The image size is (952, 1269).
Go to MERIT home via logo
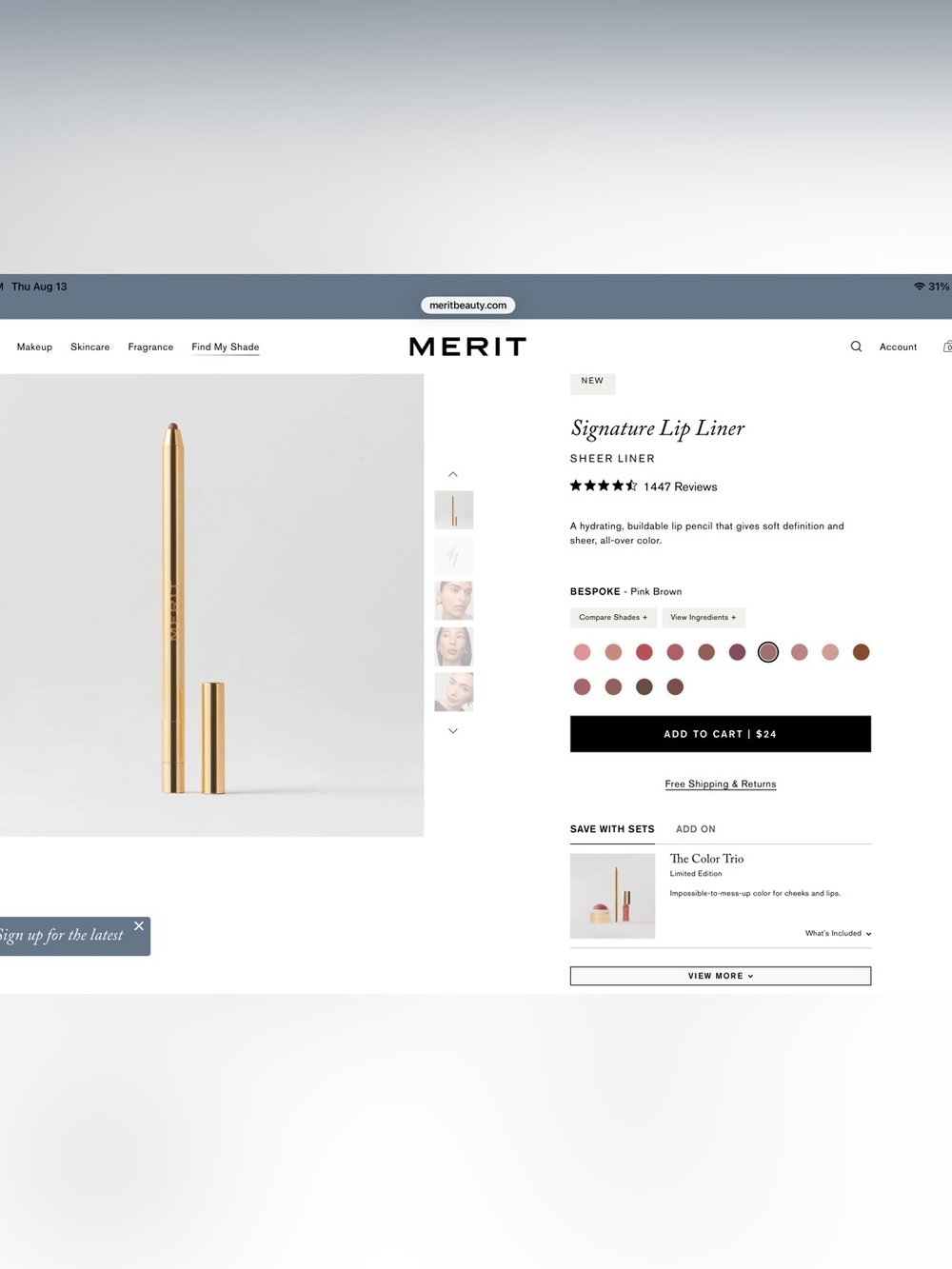[x=467, y=347]
